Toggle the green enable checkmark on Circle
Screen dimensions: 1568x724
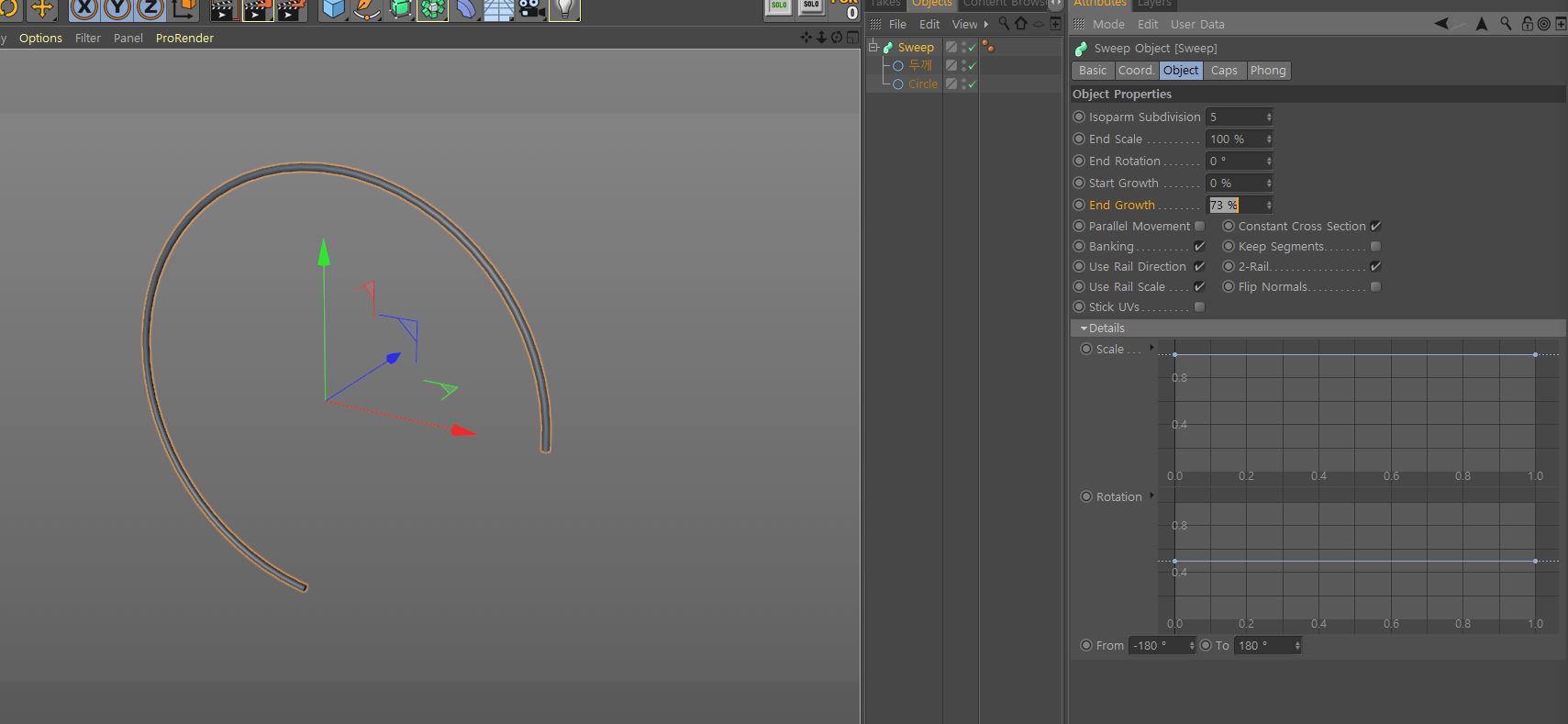(x=972, y=84)
